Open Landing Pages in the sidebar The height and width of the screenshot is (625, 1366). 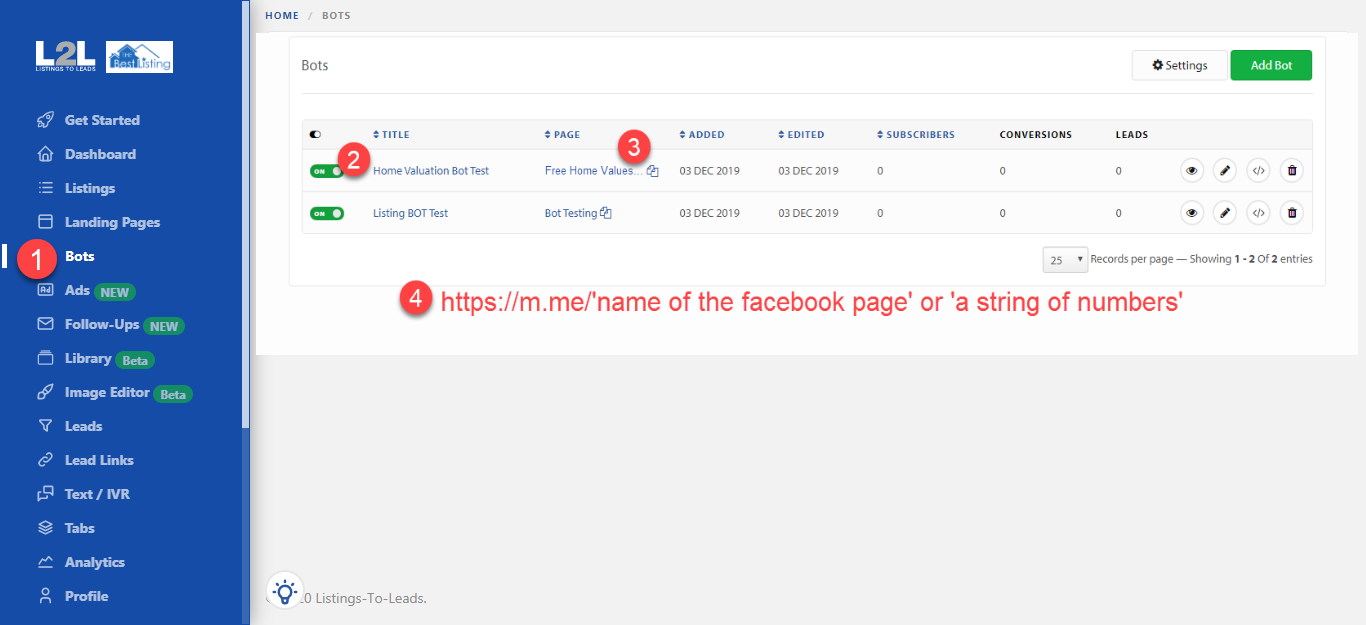point(112,222)
